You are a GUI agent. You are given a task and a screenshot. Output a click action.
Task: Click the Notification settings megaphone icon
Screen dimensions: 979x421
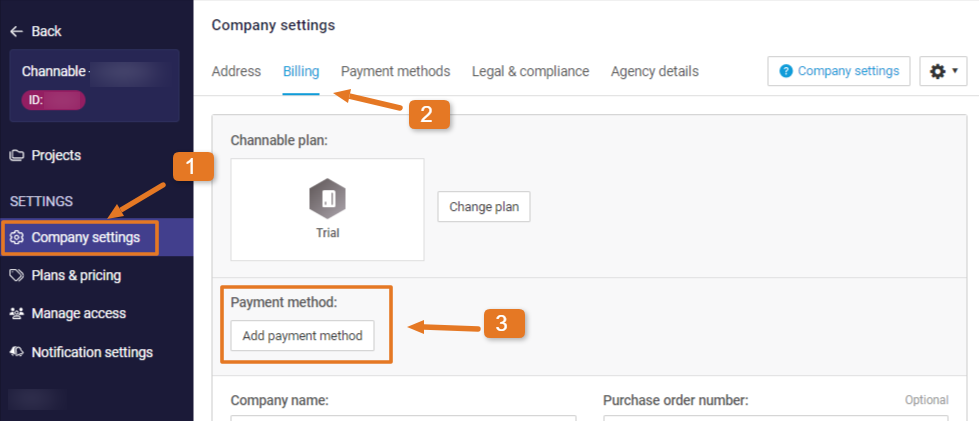tap(16, 352)
